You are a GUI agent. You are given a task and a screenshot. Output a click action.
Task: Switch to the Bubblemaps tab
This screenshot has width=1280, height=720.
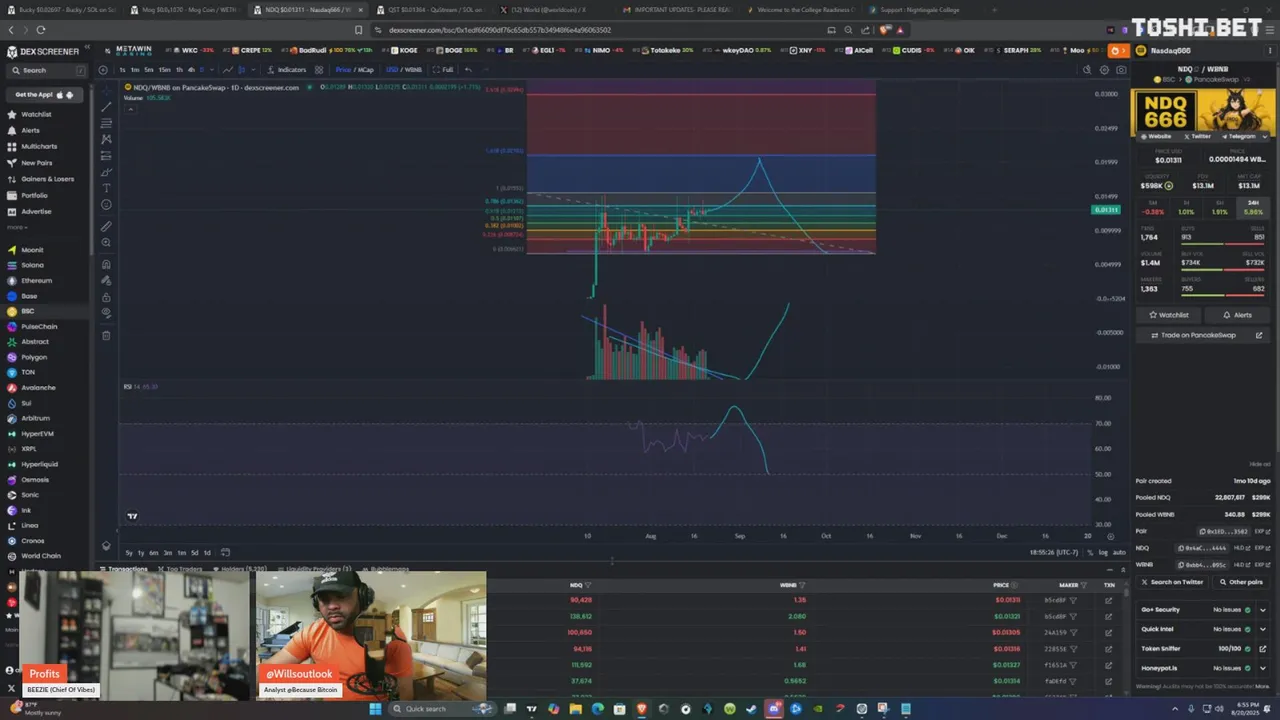click(385, 569)
